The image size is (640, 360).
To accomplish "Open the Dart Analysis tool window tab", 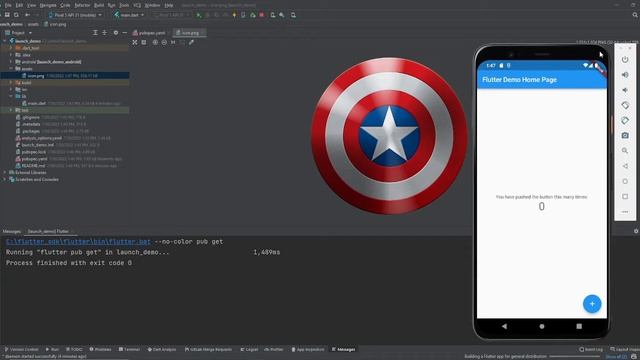I will point(162,349).
